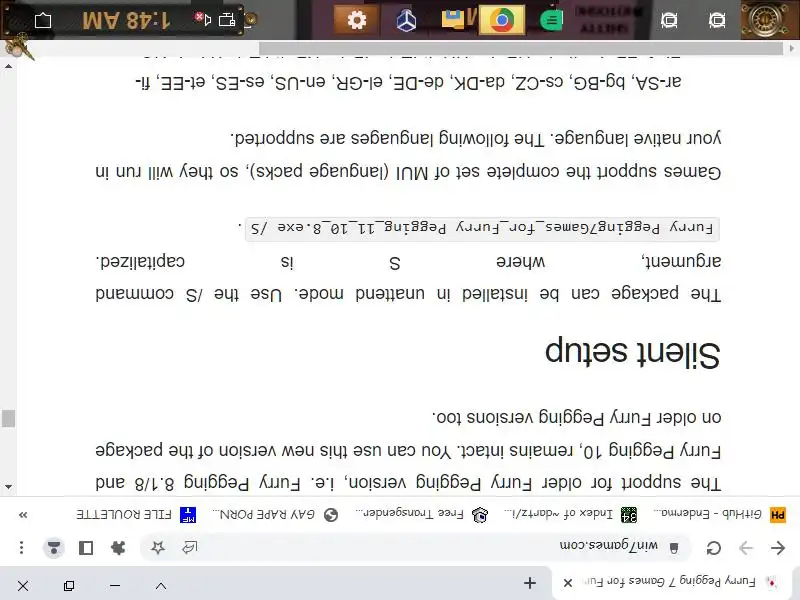Open the notification center icon

[x=43, y=20]
